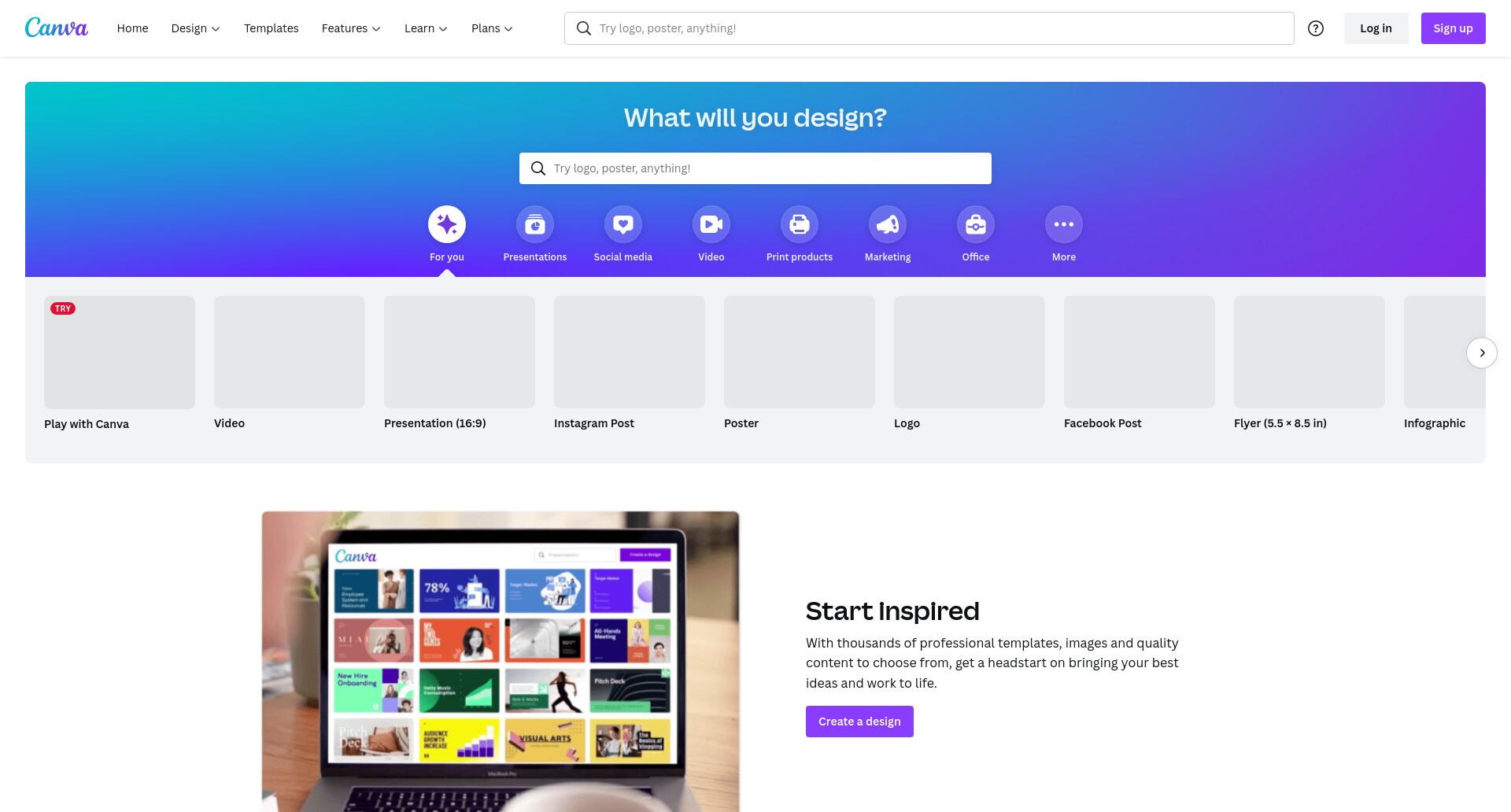Screen dimensions: 1511x812
Task: Select the Print products printer icon
Action: pos(800,225)
